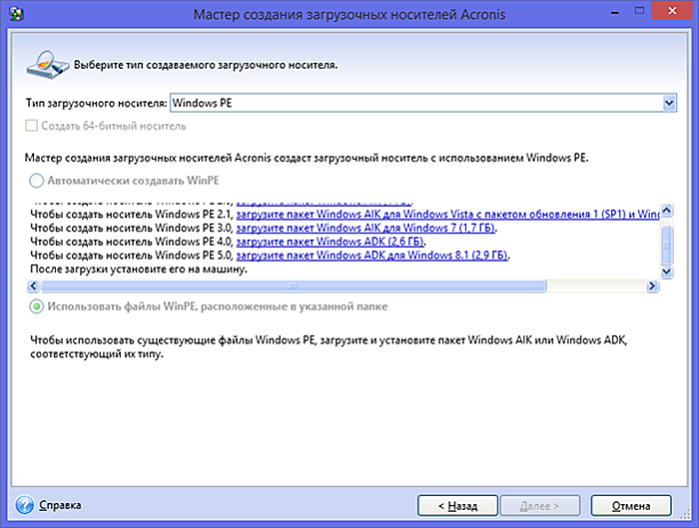
Task: Click the vertical scrollbar thumb in text area
Action: (x=666, y=245)
